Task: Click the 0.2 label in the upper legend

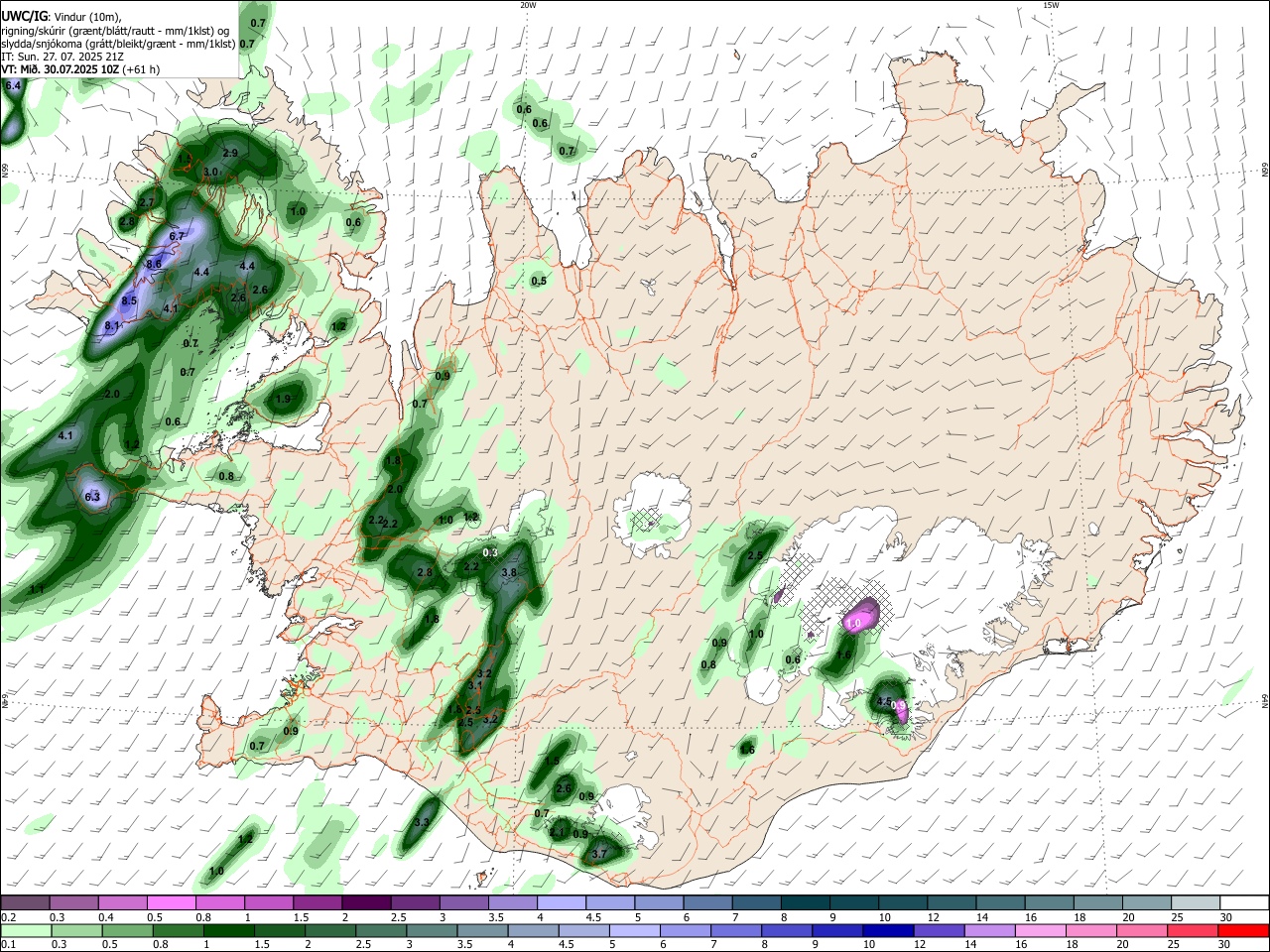Action: point(8,917)
